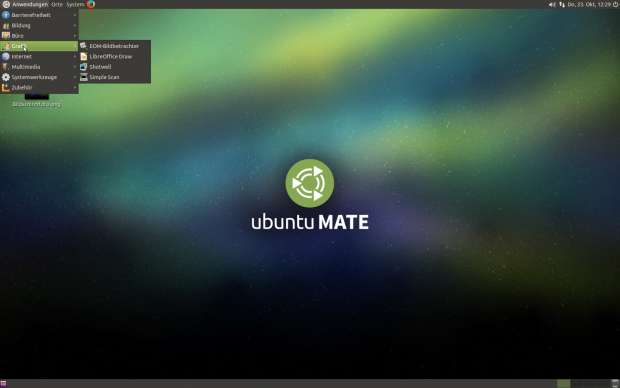Open the Büro category
Viewport: 620px width, 388px height.
point(39,36)
